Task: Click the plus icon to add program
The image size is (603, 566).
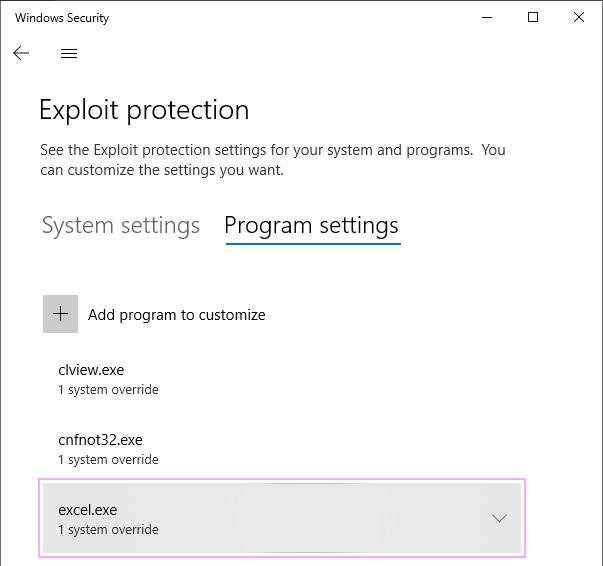Action: 60,314
